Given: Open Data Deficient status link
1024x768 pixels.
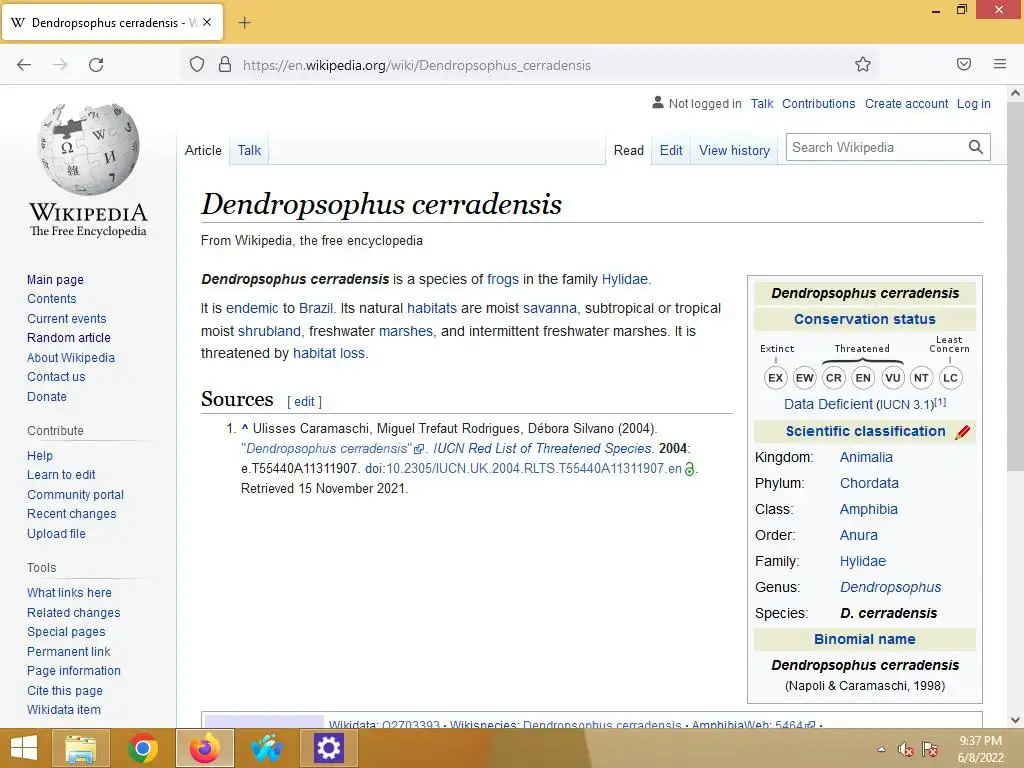Looking at the screenshot, I should pos(828,404).
